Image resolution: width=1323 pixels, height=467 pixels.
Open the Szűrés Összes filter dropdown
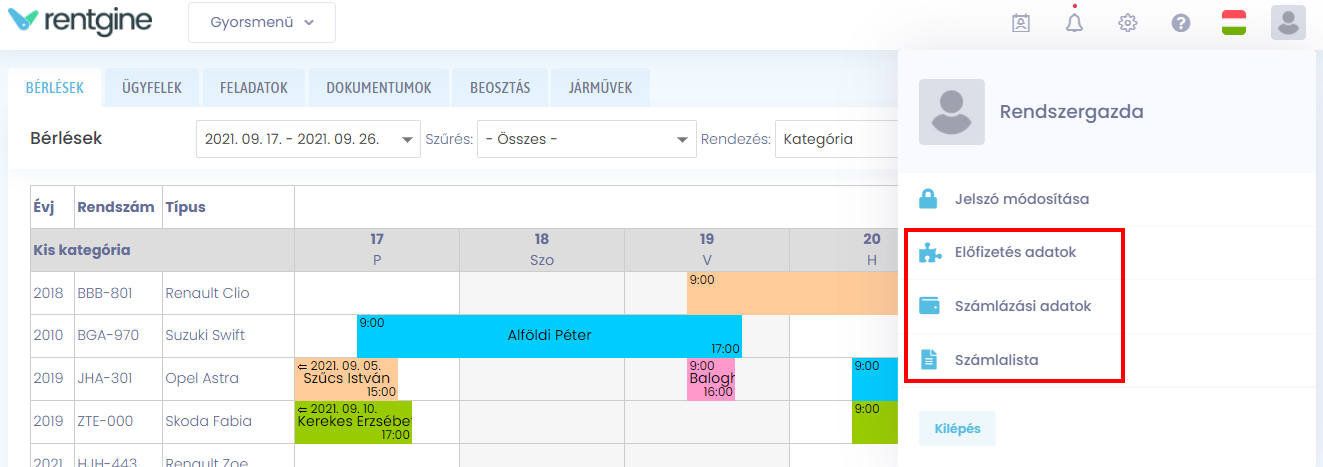[x=586, y=139]
